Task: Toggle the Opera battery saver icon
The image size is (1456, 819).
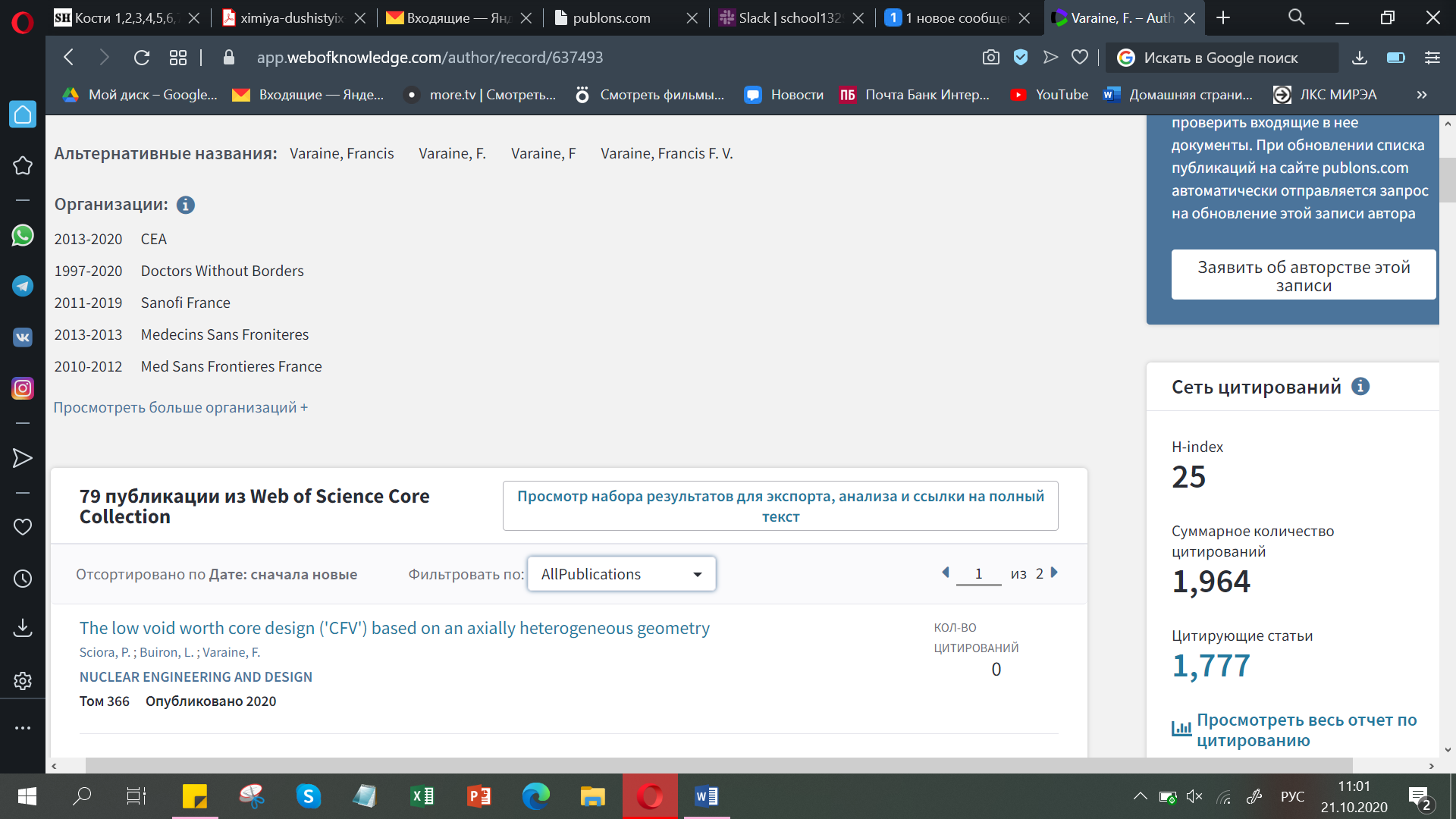Action: tap(1395, 58)
